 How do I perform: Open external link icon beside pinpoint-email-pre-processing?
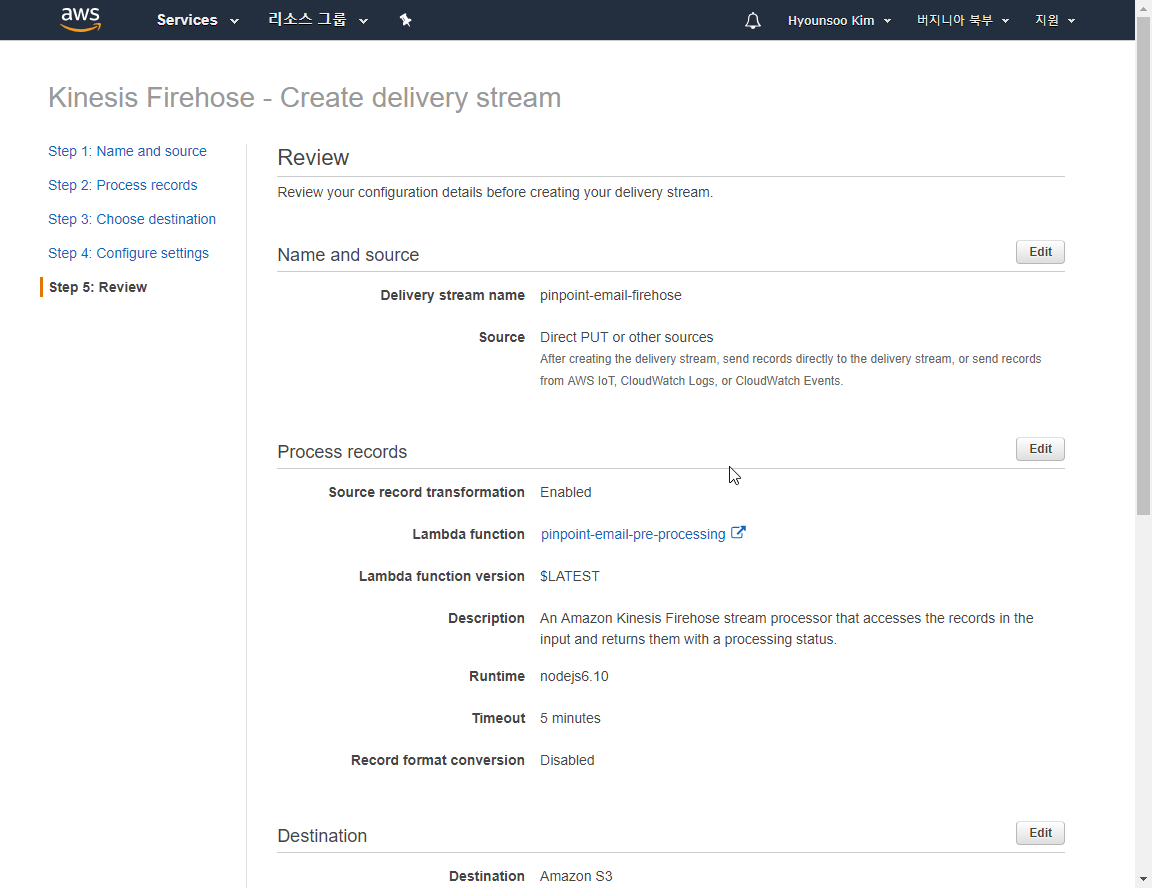[738, 533]
